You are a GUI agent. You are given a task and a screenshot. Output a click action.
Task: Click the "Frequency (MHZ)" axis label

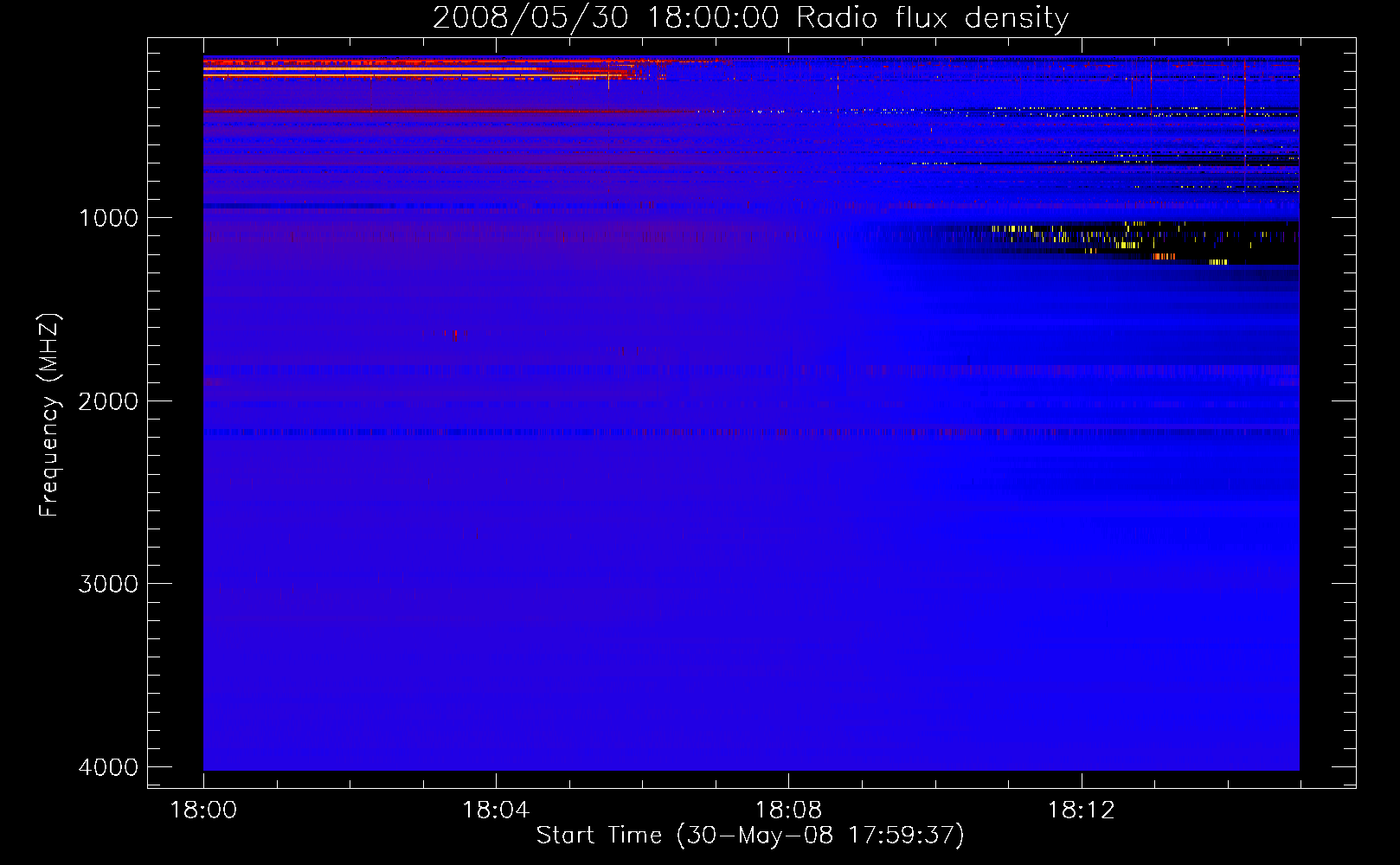pos(49,415)
